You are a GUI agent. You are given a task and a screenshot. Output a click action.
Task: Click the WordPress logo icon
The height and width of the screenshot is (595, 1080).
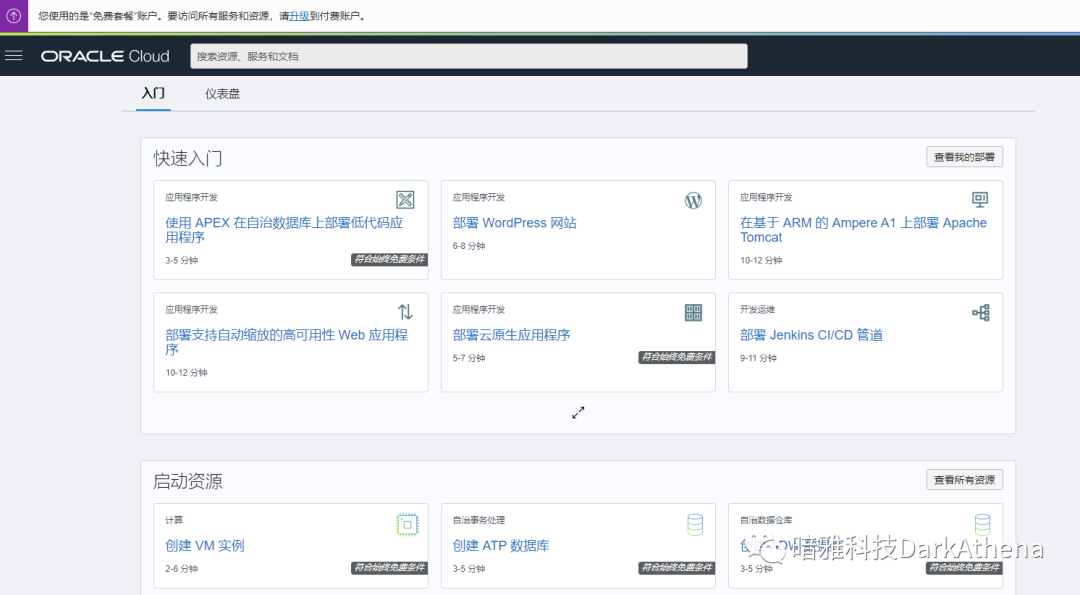coord(693,200)
